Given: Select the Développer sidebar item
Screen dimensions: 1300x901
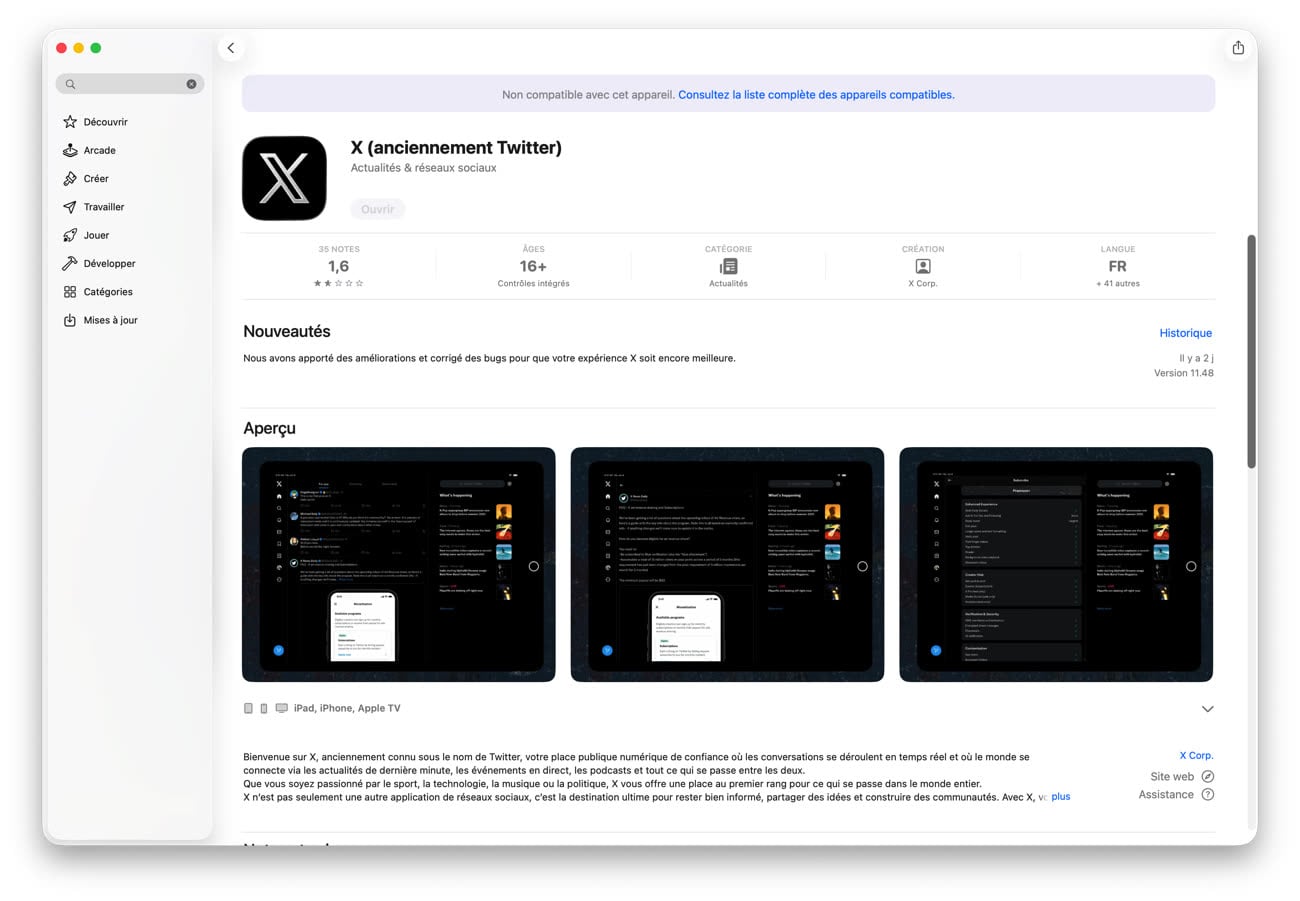Looking at the screenshot, I should click(109, 264).
